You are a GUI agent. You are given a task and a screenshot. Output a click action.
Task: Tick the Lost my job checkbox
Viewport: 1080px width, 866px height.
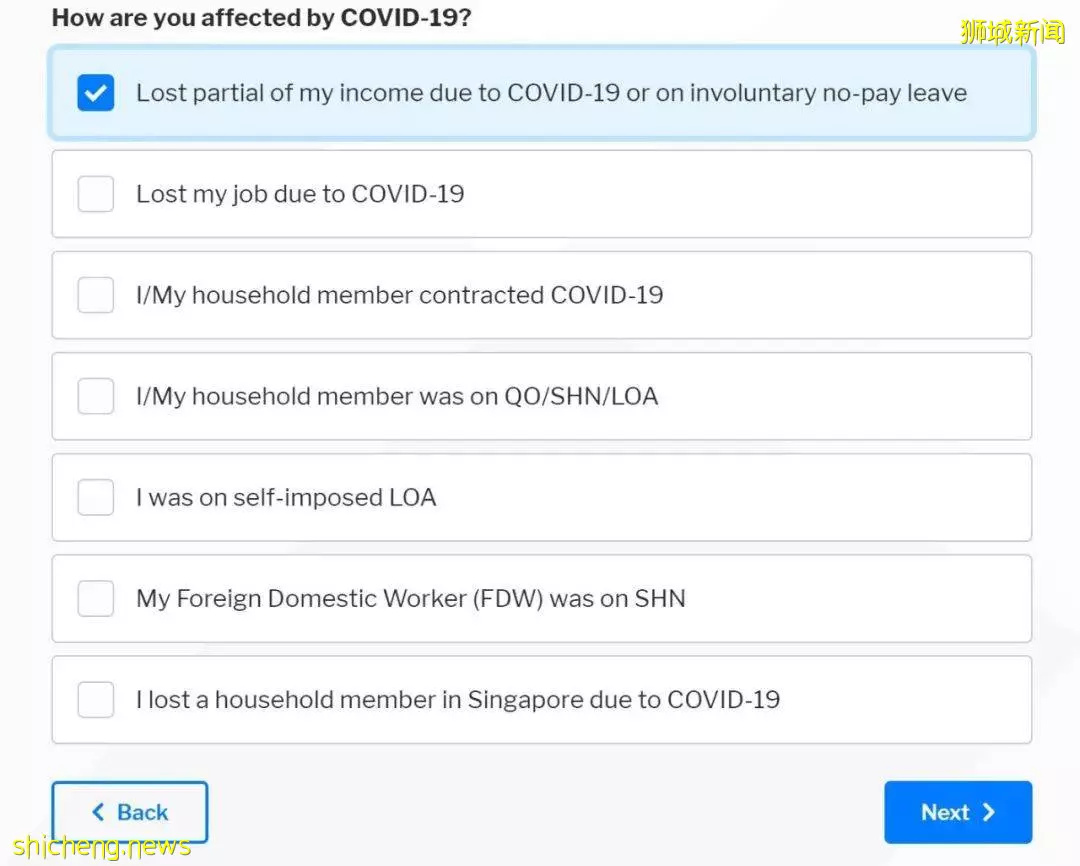point(96,194)
